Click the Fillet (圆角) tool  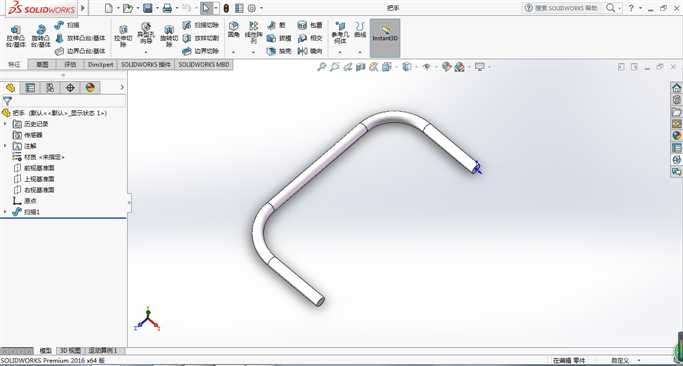(234, 30)
